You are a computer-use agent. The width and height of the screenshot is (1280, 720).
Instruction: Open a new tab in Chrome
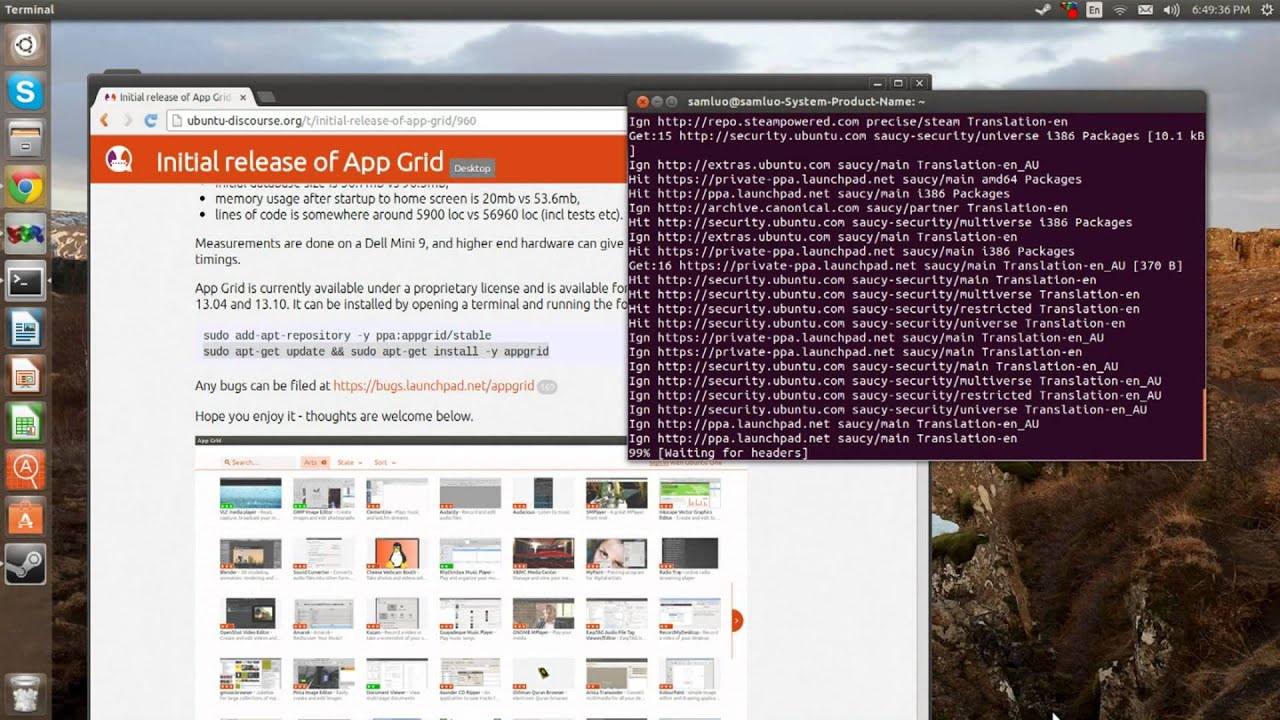point(266,97)
